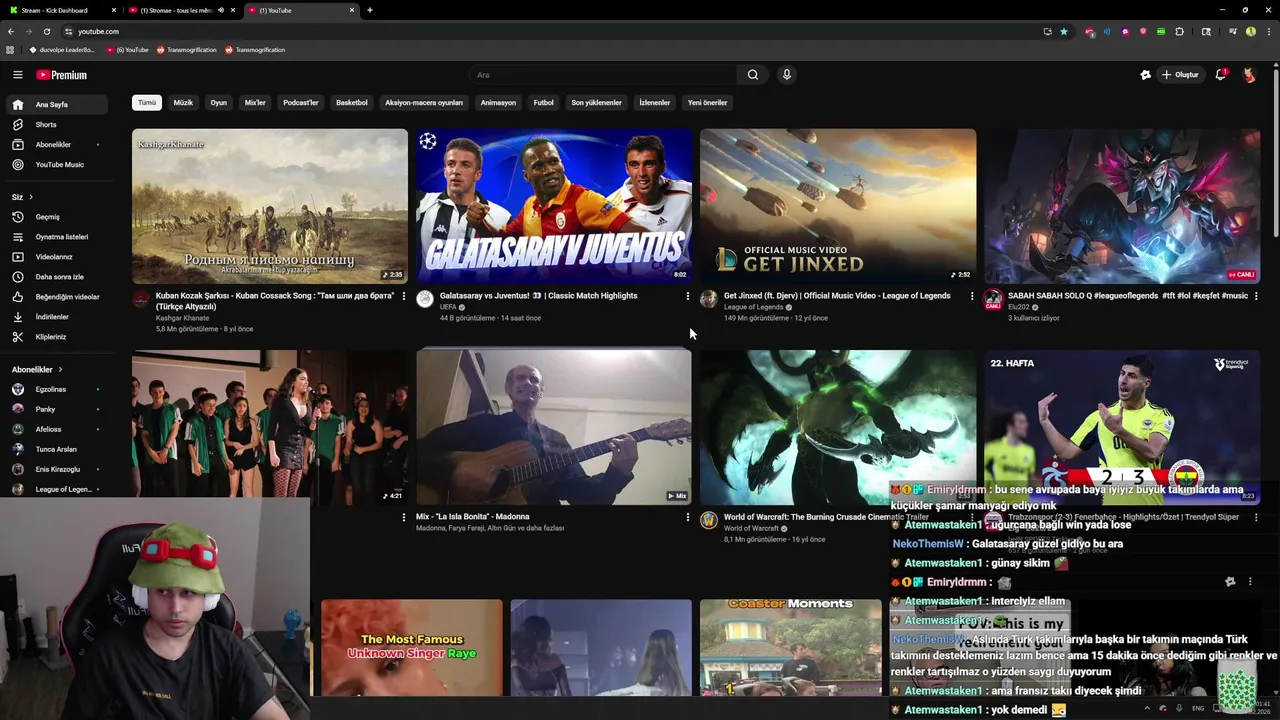The height and width of the screenshot is (720, 1280).
Task: Select Son yüklenenler filter chip
Action: pyautogui.click(x=596, y=102)
